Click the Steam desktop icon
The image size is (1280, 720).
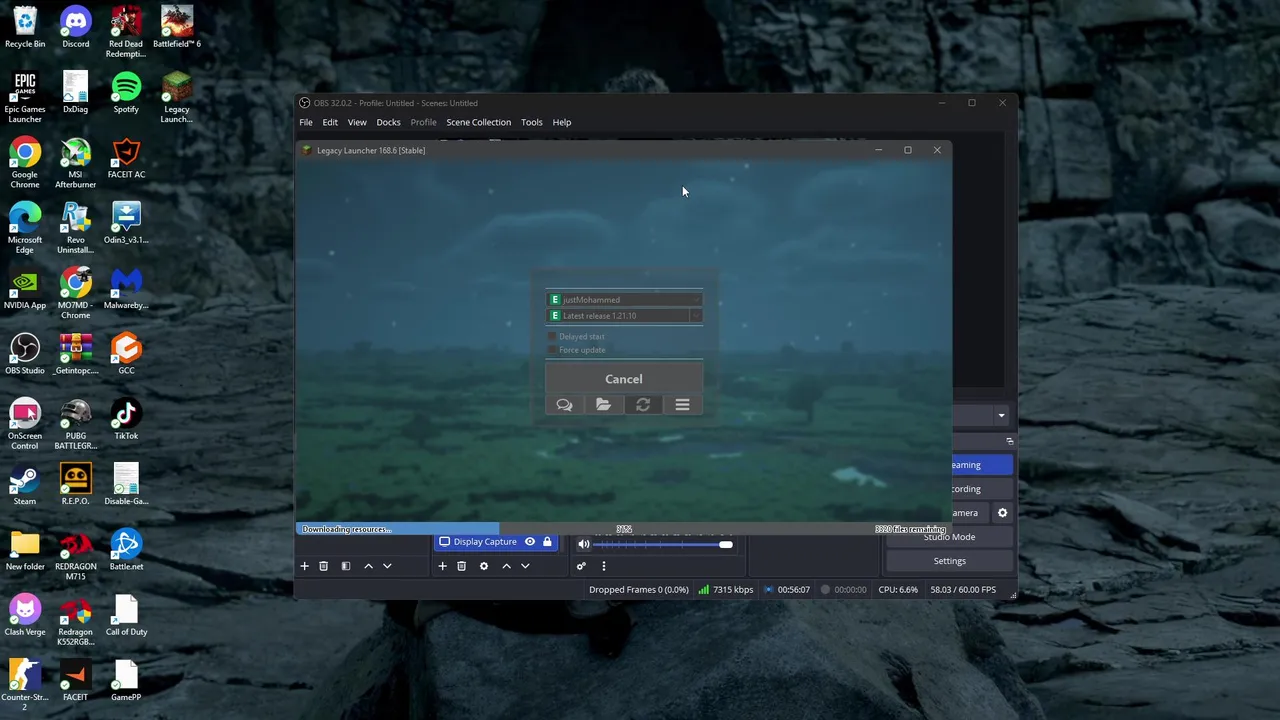(x=25, y=485)
